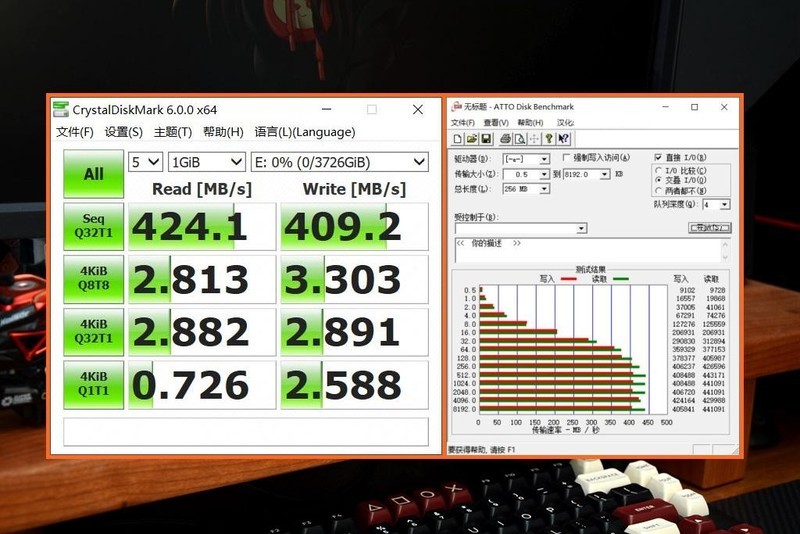Screen dimensions: 800x534
Task: Open CrystalDiskMark 帮助(H) menu
Action: tap(223, 132)
